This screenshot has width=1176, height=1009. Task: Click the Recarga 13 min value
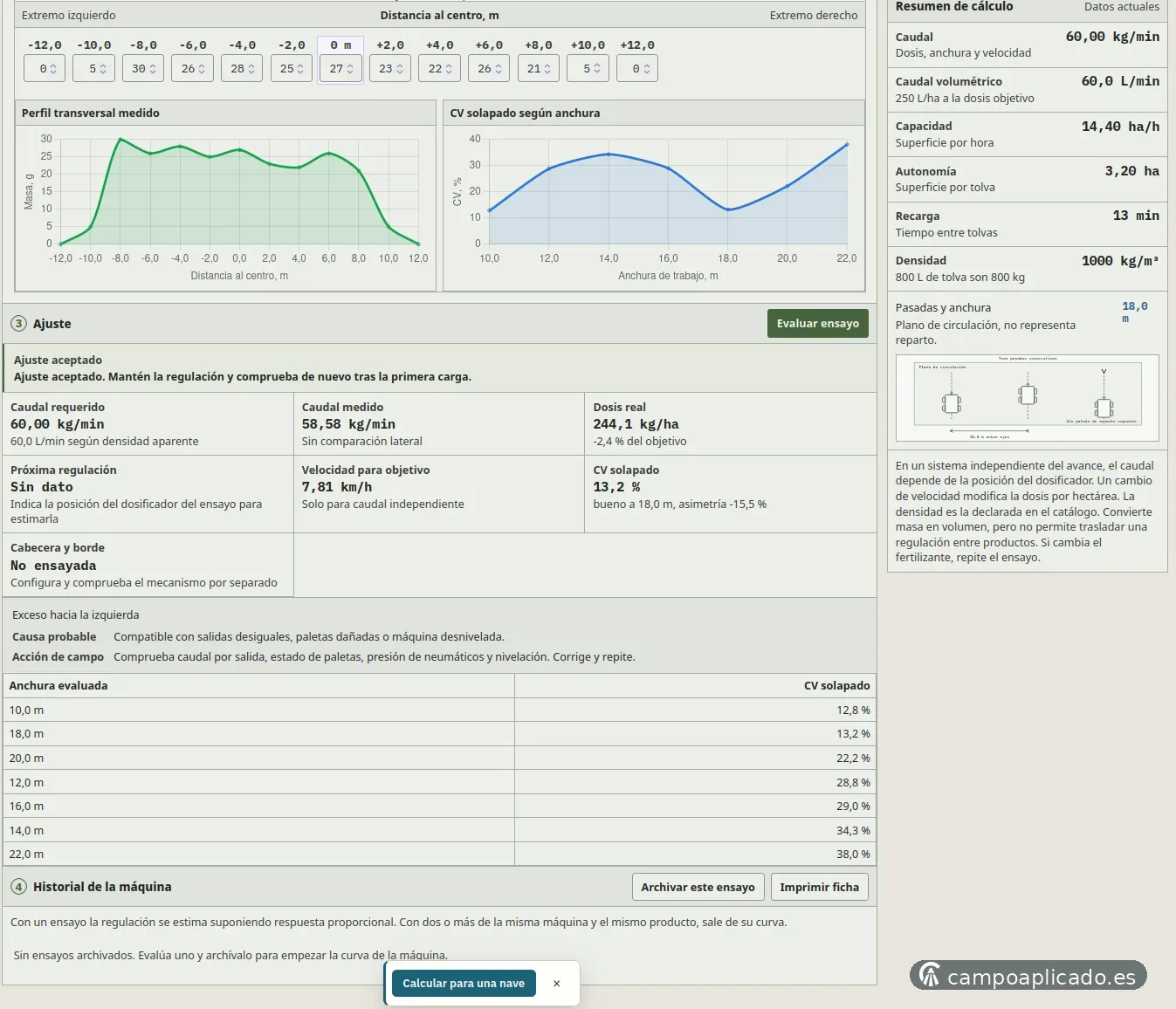(x=1136, y=216)
